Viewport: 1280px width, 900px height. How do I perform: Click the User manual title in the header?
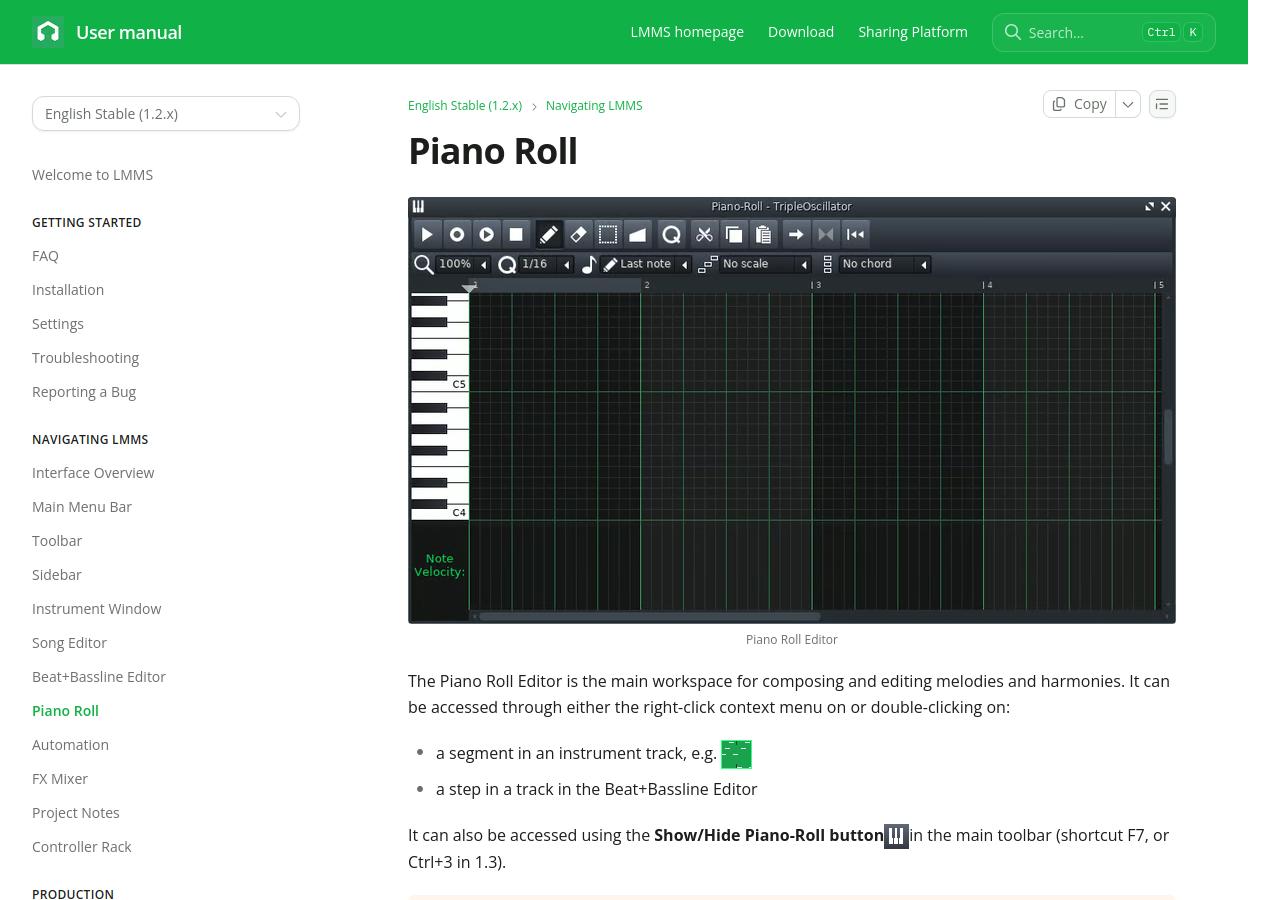(129, 32)
